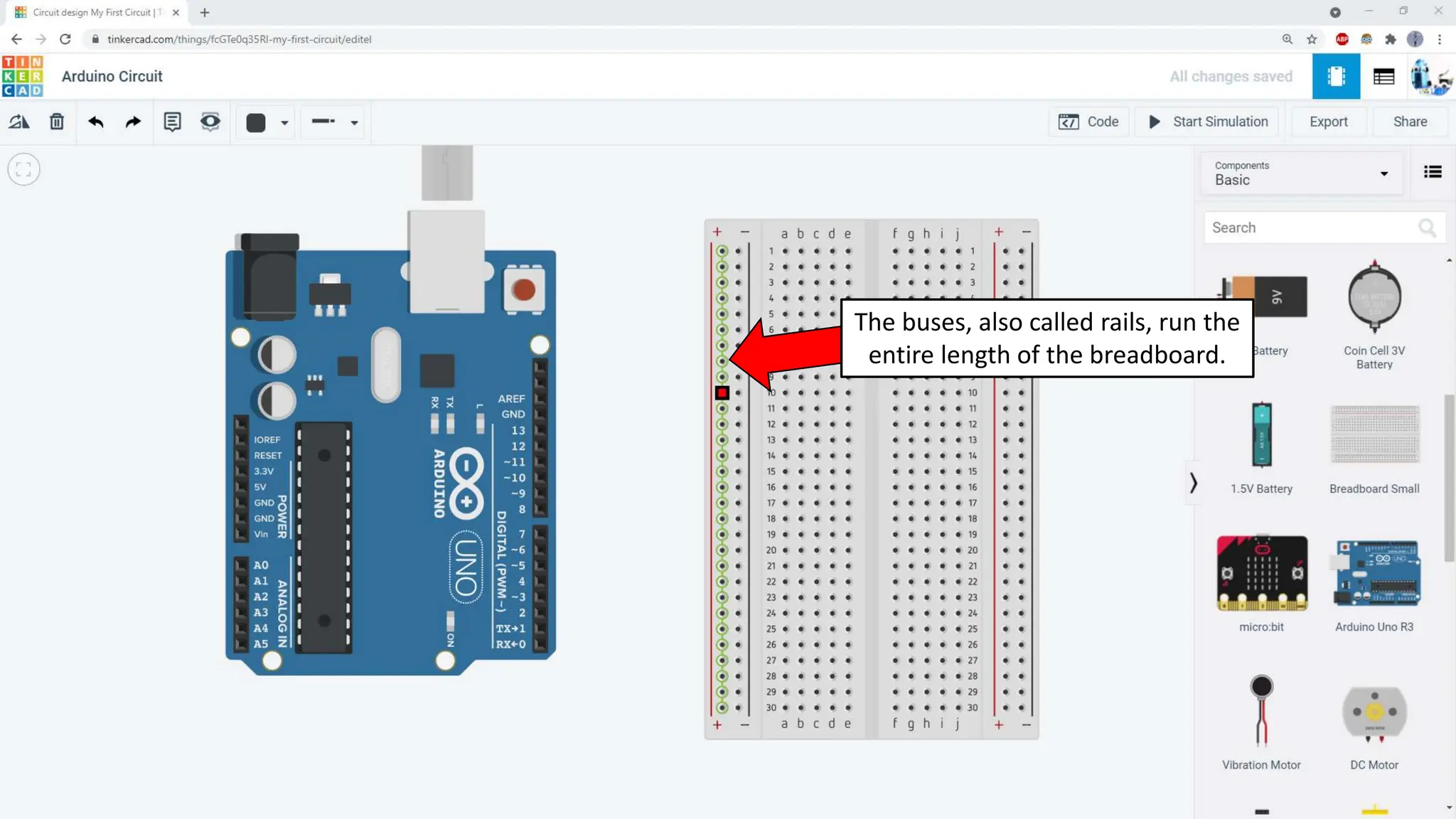1456x819 pixels.
Task: Click the components panel scrollbar
Action: click(x=1449, y=478)
